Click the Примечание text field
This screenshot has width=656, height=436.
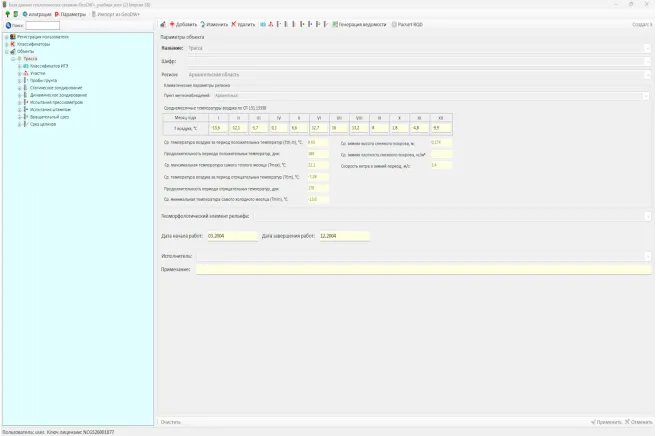[420, 269]
